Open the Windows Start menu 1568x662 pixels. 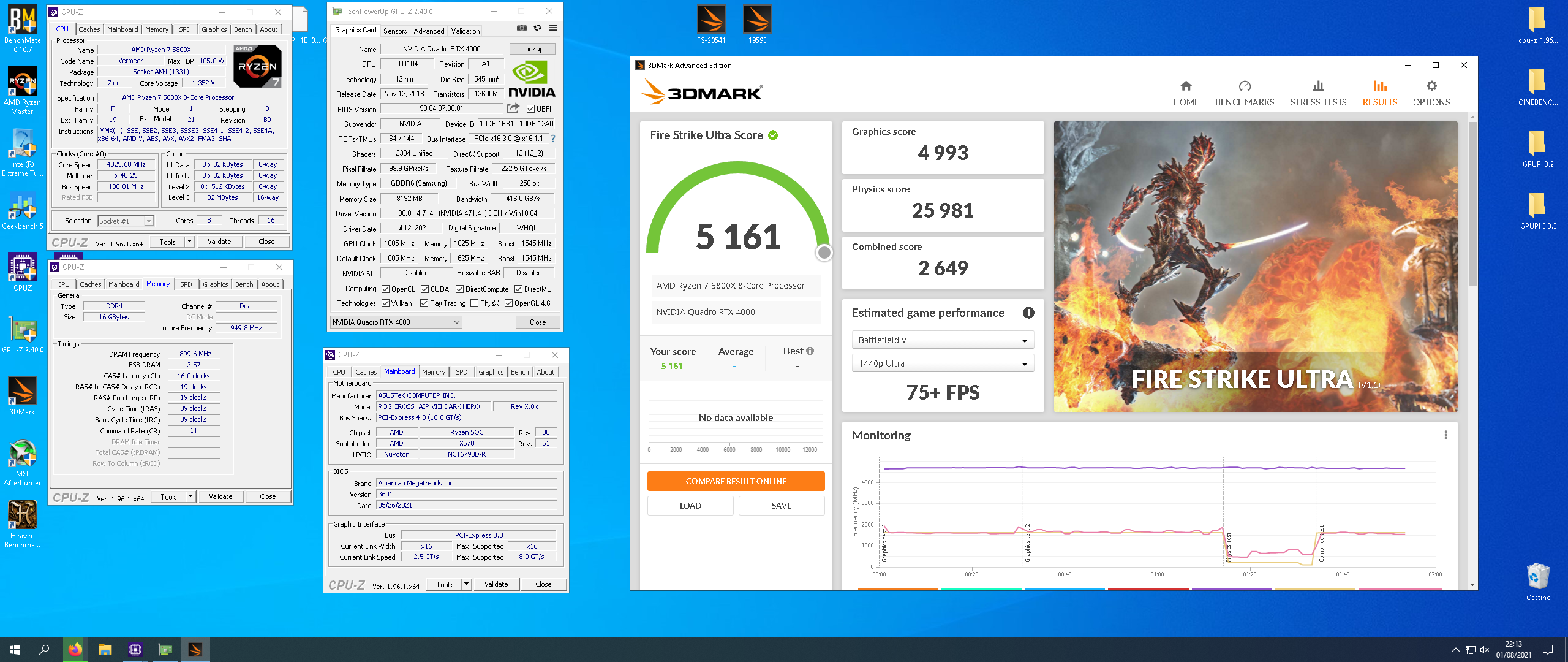tap(15, 650)
